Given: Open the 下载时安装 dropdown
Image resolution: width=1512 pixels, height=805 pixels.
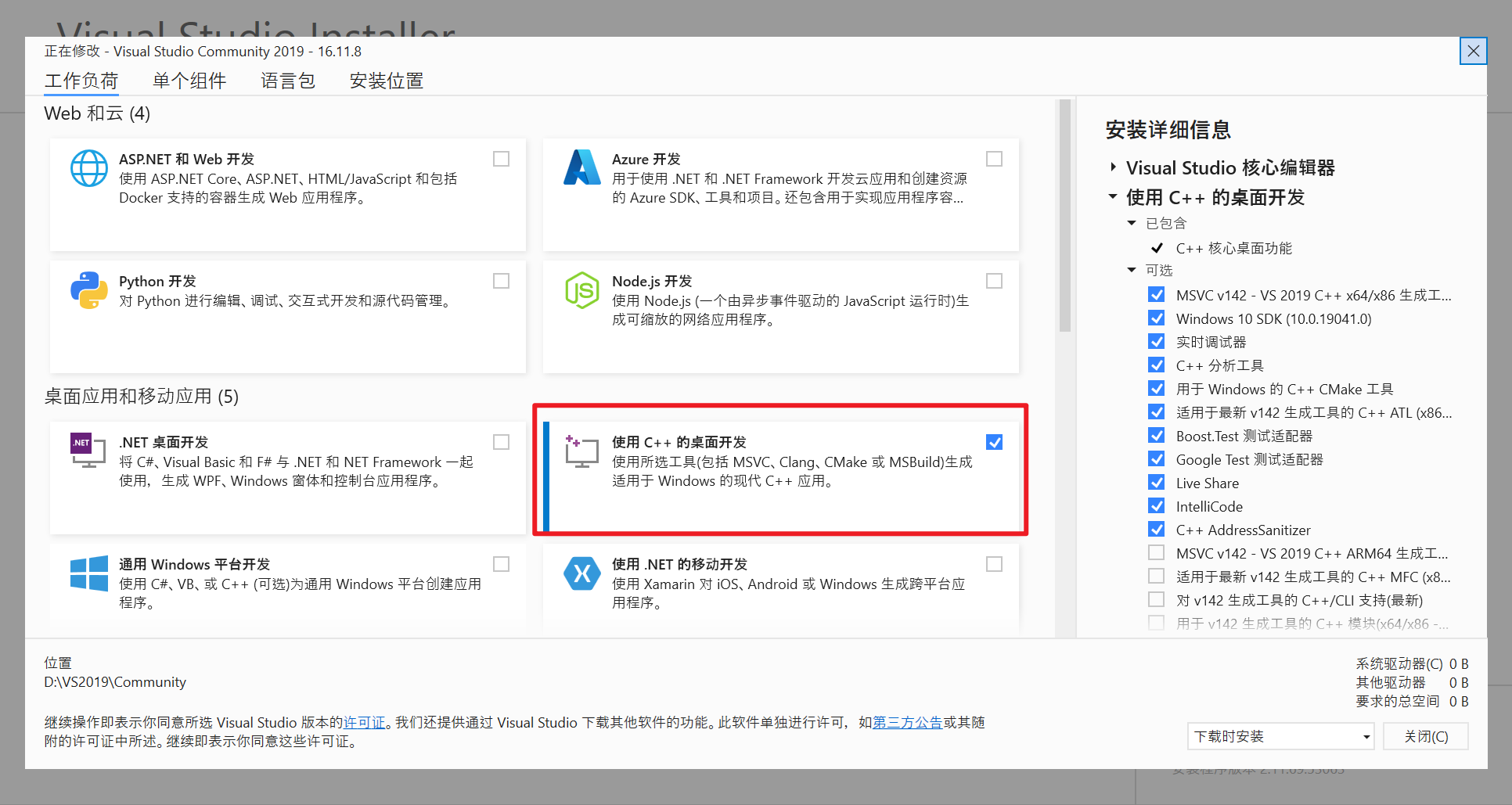Looking at the screenshot, I should pyautogui.click(x=1280, y=736).
